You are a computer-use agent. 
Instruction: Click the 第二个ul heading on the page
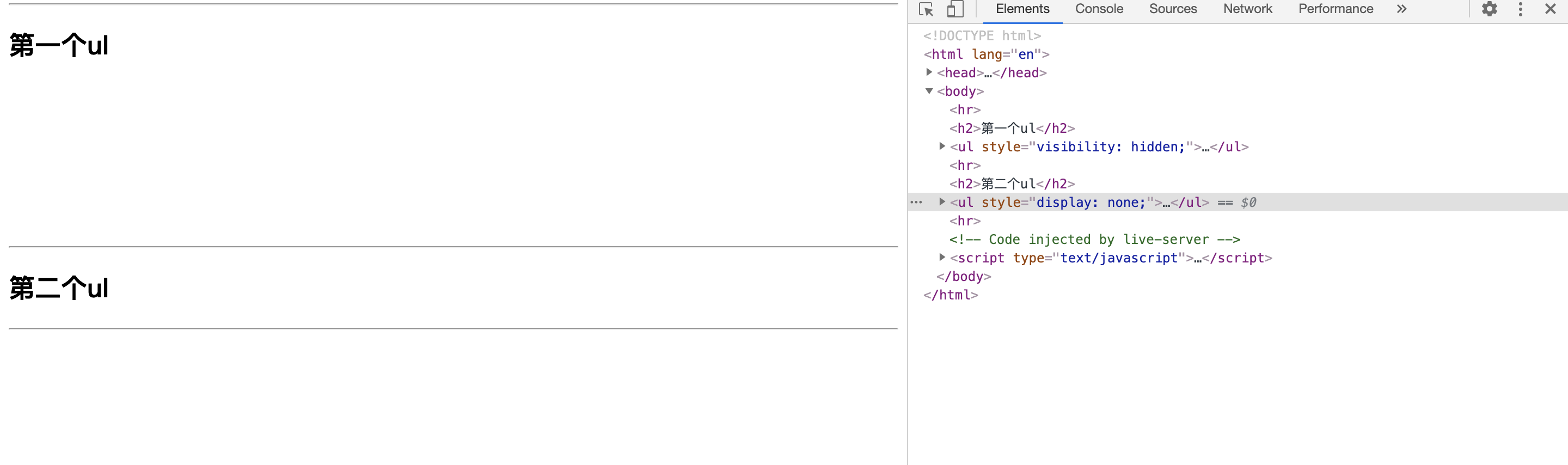pos(59,288)
